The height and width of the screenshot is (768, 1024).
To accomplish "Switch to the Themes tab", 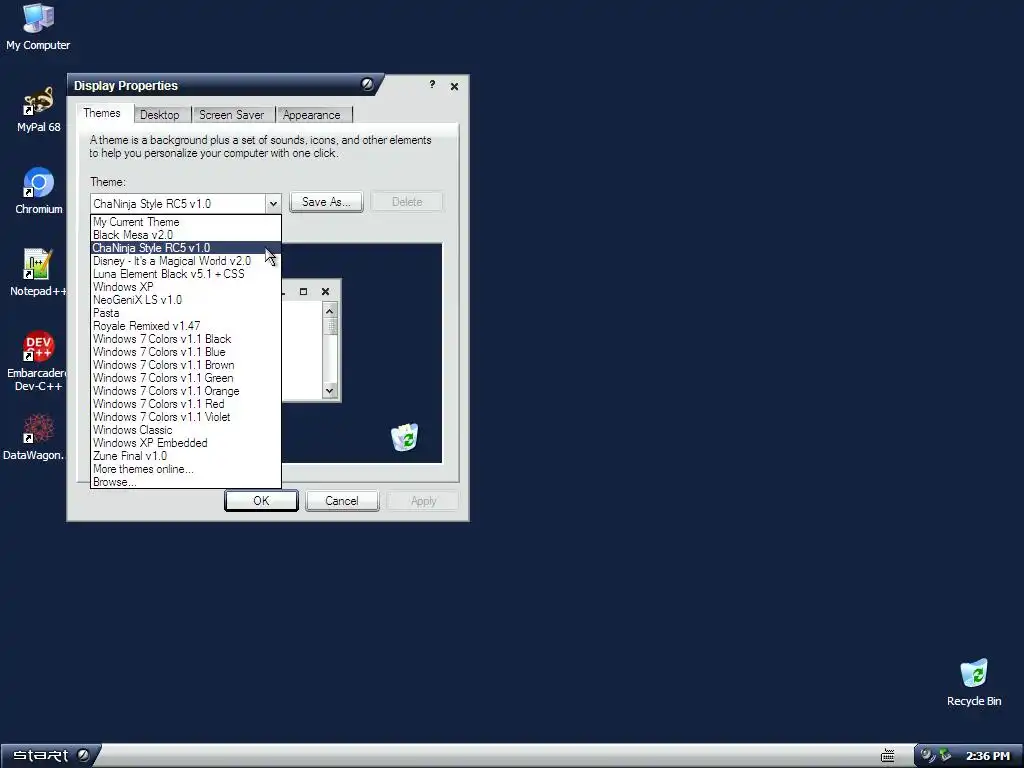I will click(x=102, y=113).
